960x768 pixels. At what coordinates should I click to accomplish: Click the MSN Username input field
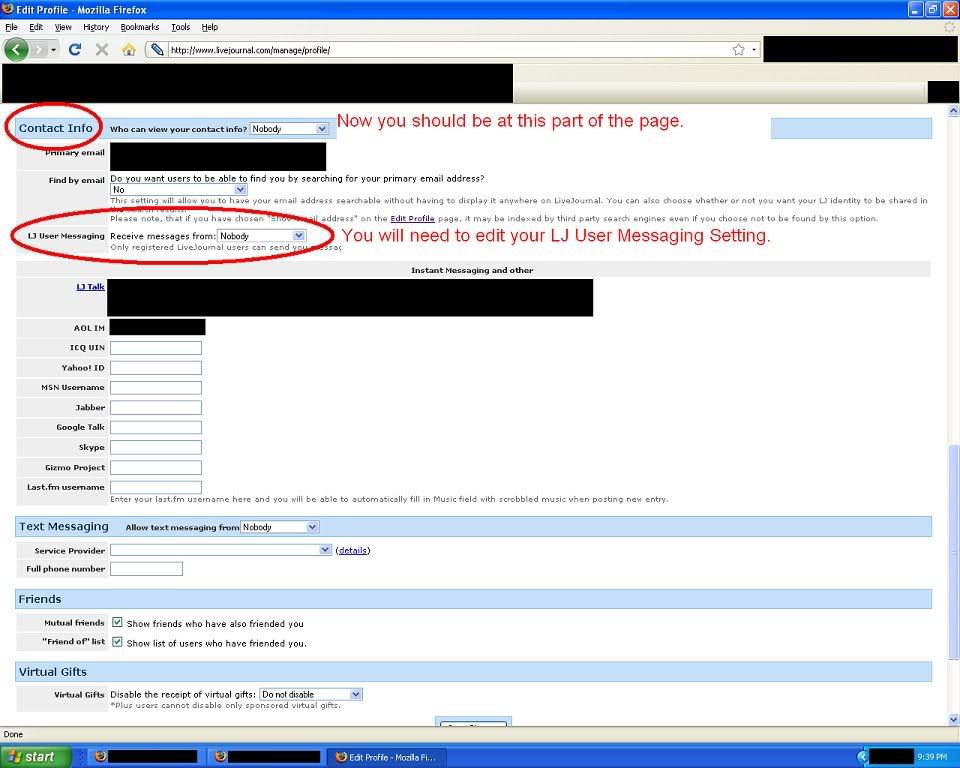point(156,388)
